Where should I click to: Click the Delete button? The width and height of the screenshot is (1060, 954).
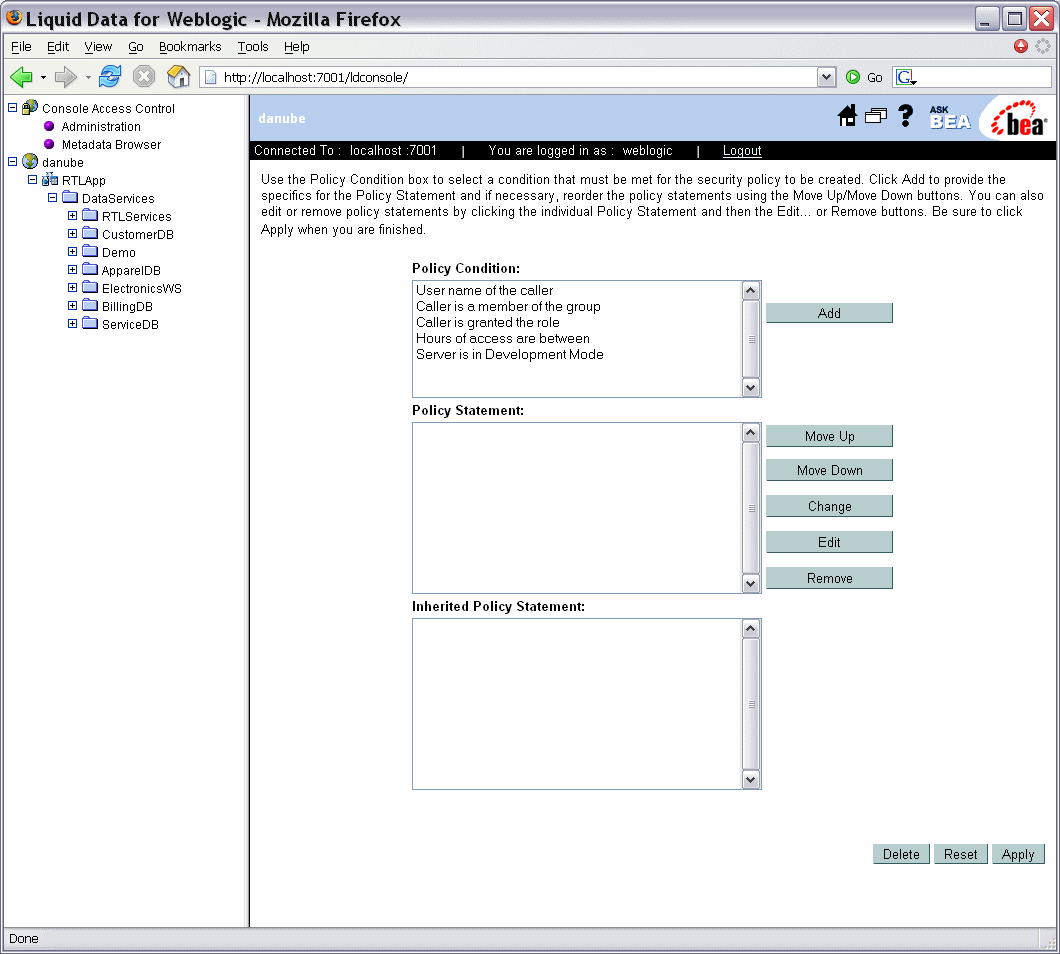click(901, 854)
